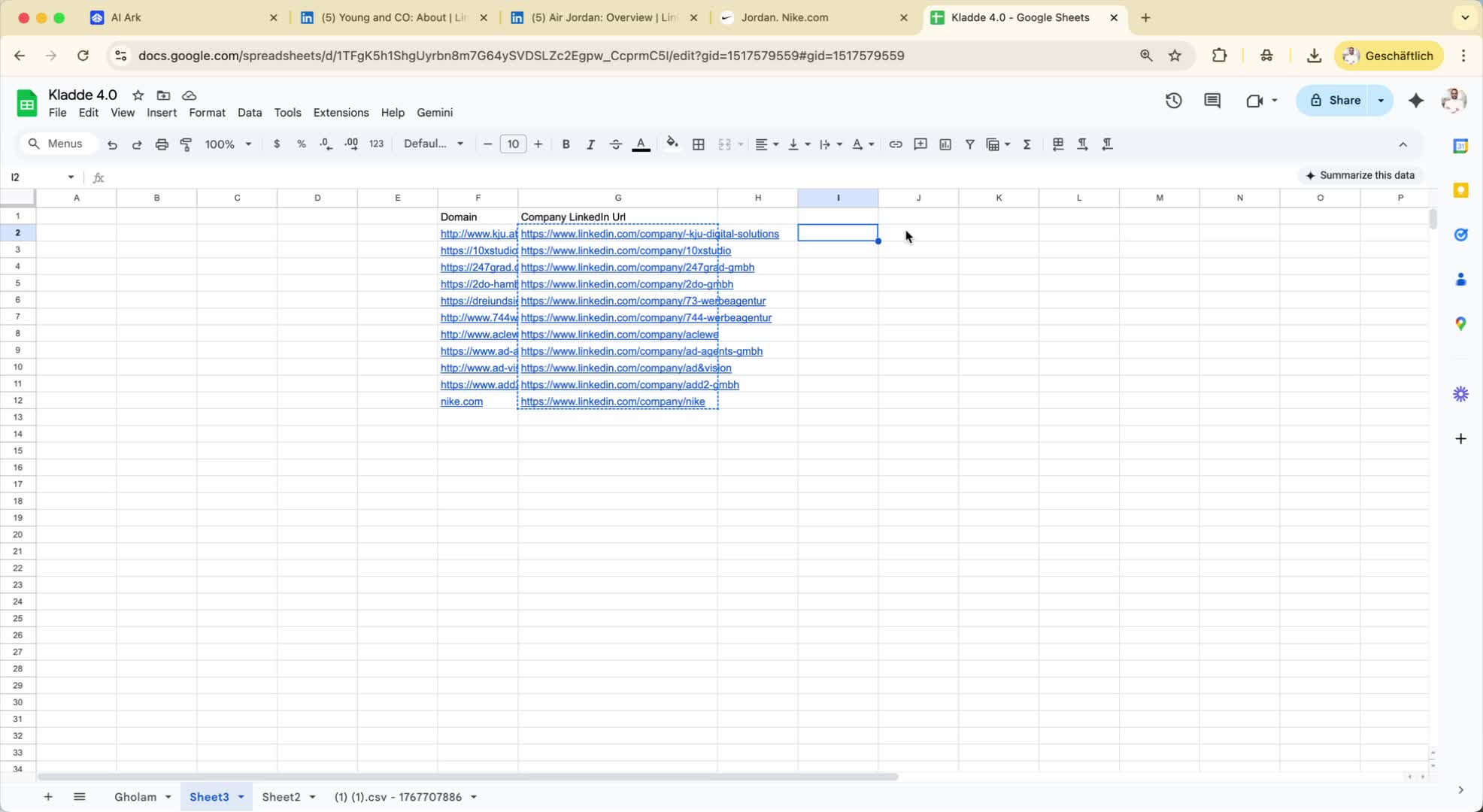Image resolution: width=1483 pixels, height=812 pixels.
Task: Click the create filter icon
Action: point(969,144)
